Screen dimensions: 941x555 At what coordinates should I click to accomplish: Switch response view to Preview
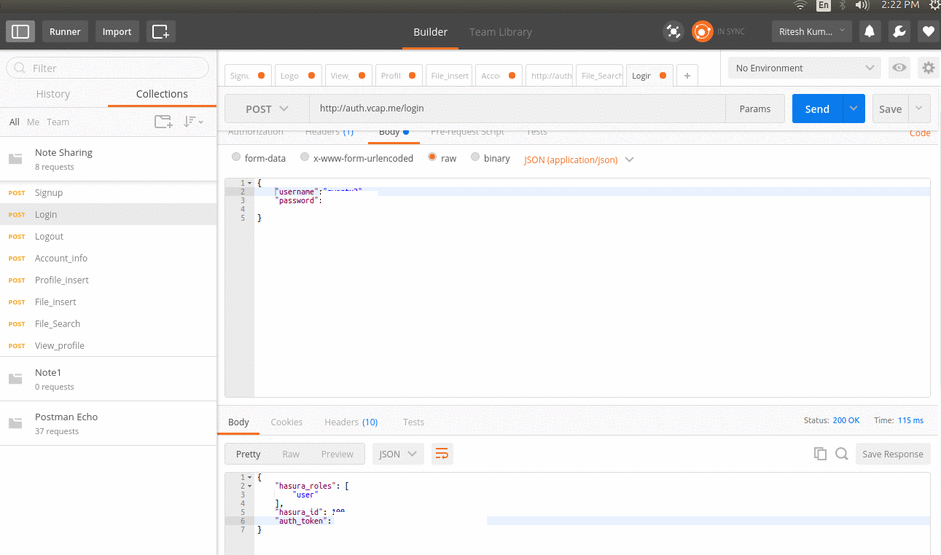(x=337, y=454)
